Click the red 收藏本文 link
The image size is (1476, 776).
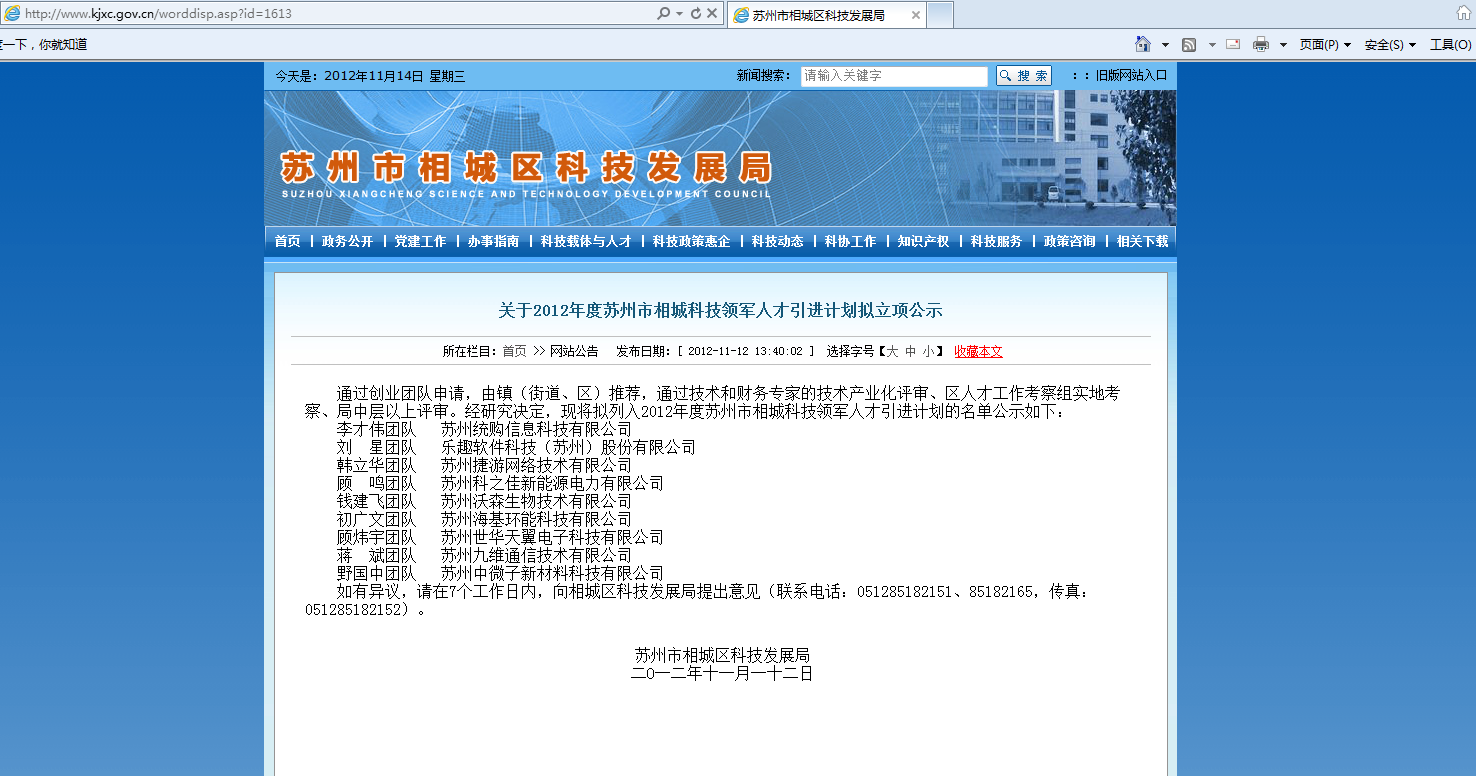point(978,351)
